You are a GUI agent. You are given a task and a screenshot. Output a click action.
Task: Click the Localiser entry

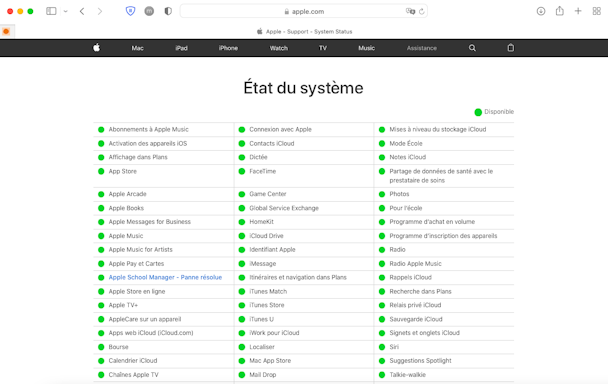click(262, 347)
